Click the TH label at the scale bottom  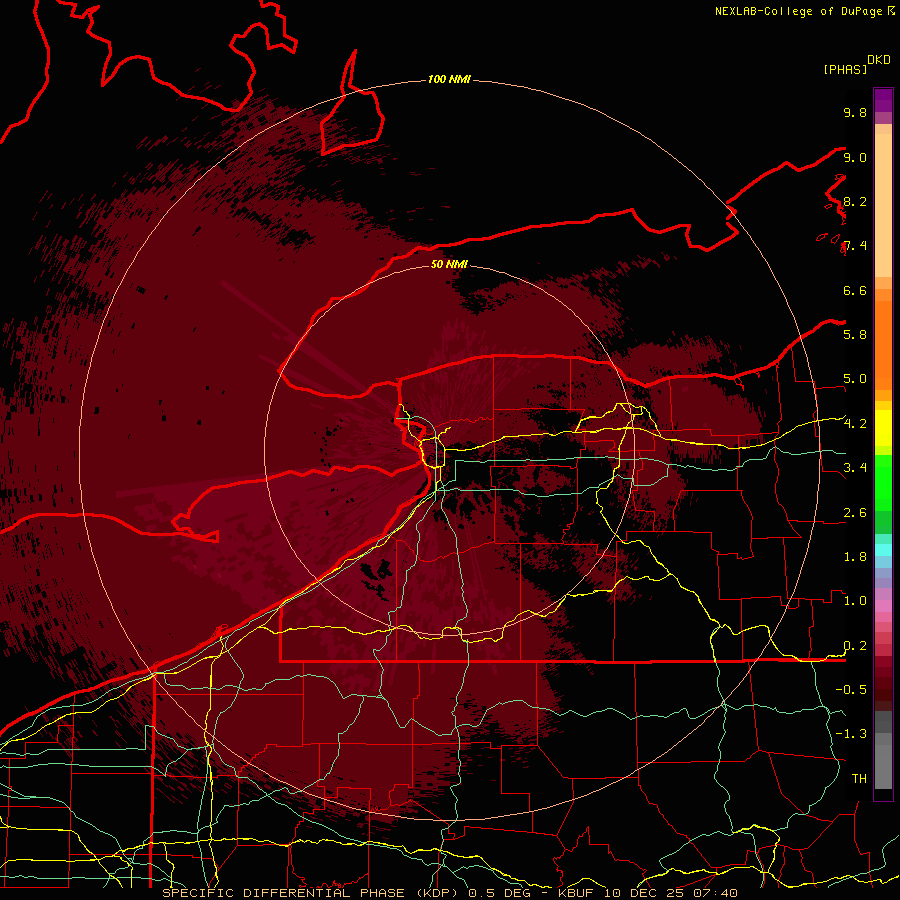(859, 778)
